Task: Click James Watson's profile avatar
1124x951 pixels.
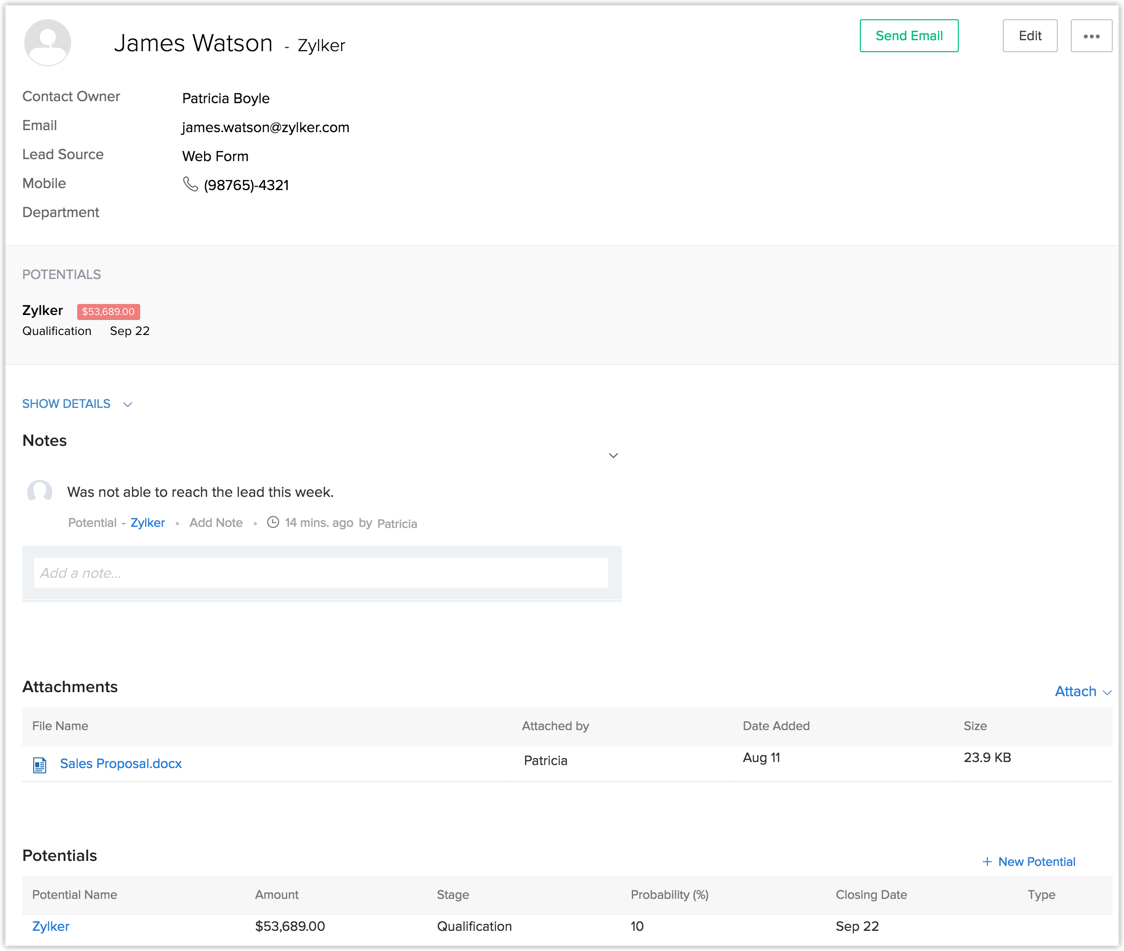Action: click(x=48, y=42)
